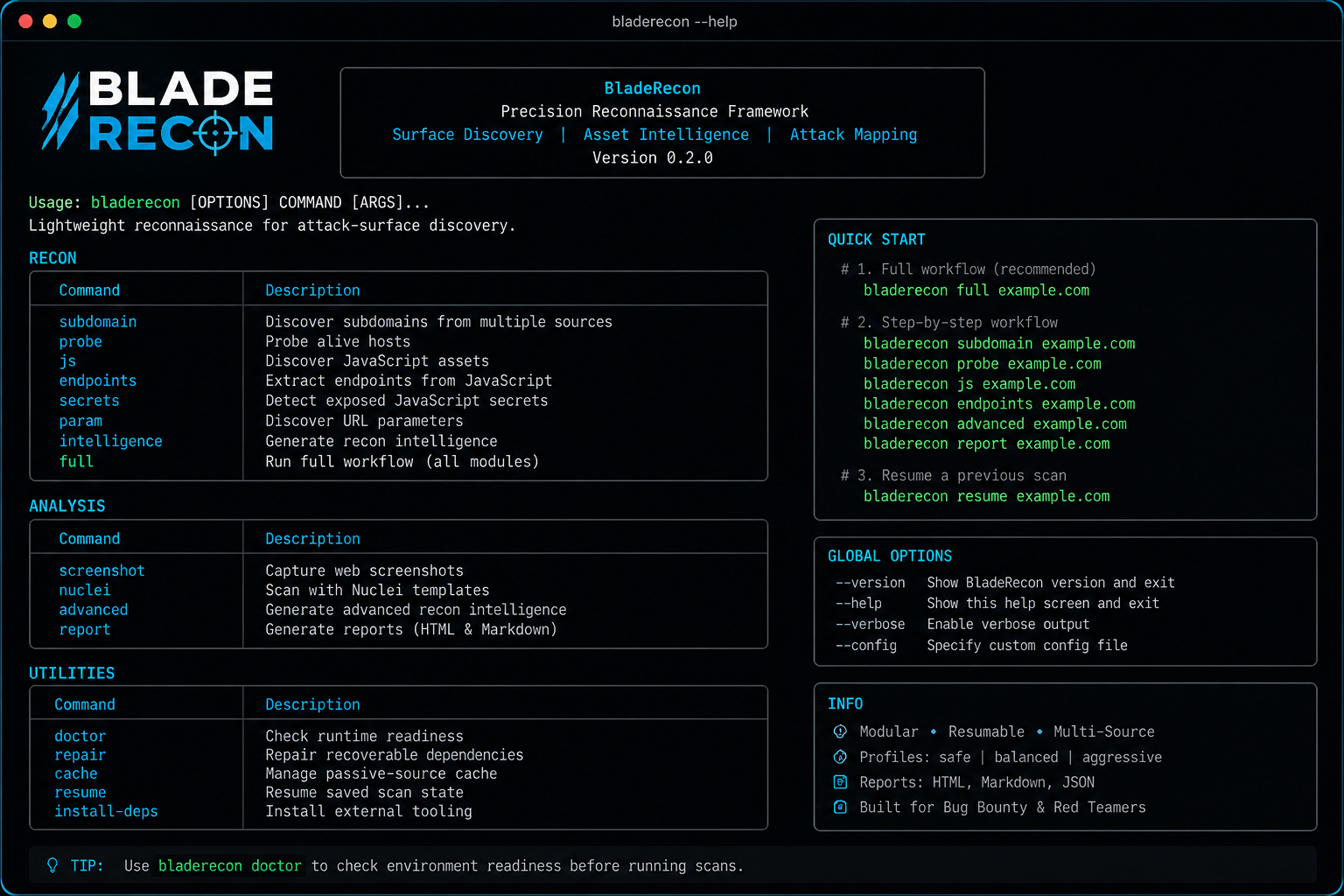Select the 'nuclei' command name
The height and width of the screenshot is (896, 1344).
pos(85,591)
